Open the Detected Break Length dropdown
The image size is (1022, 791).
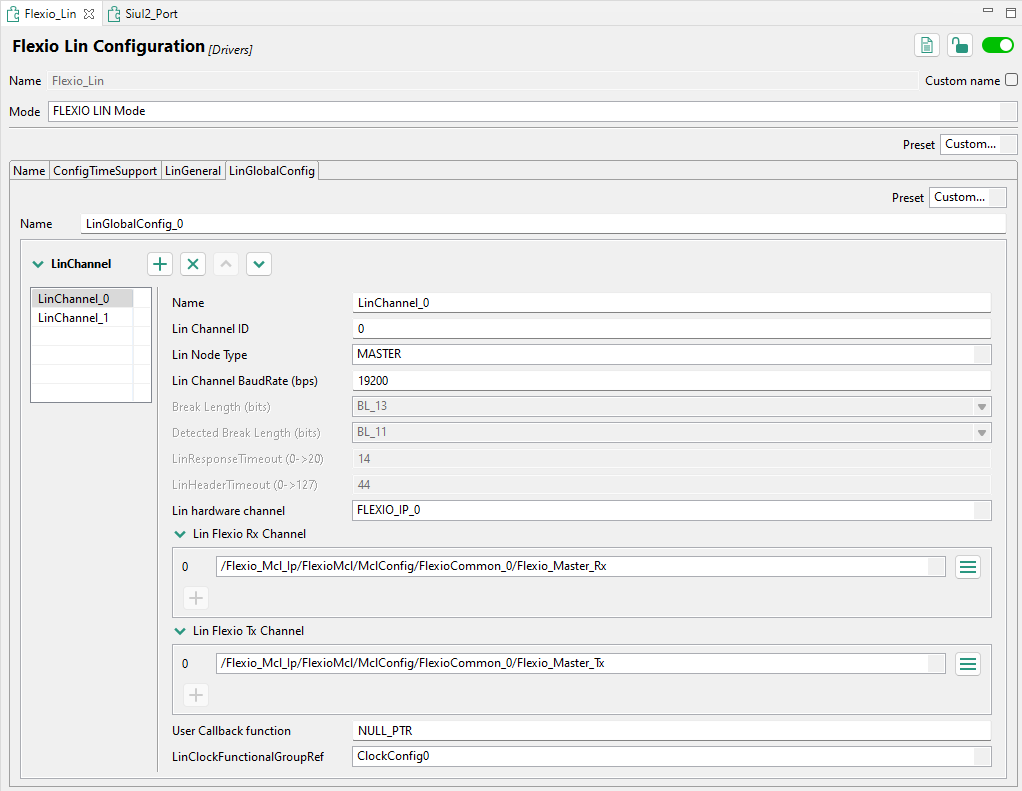[x=983, y=432]
